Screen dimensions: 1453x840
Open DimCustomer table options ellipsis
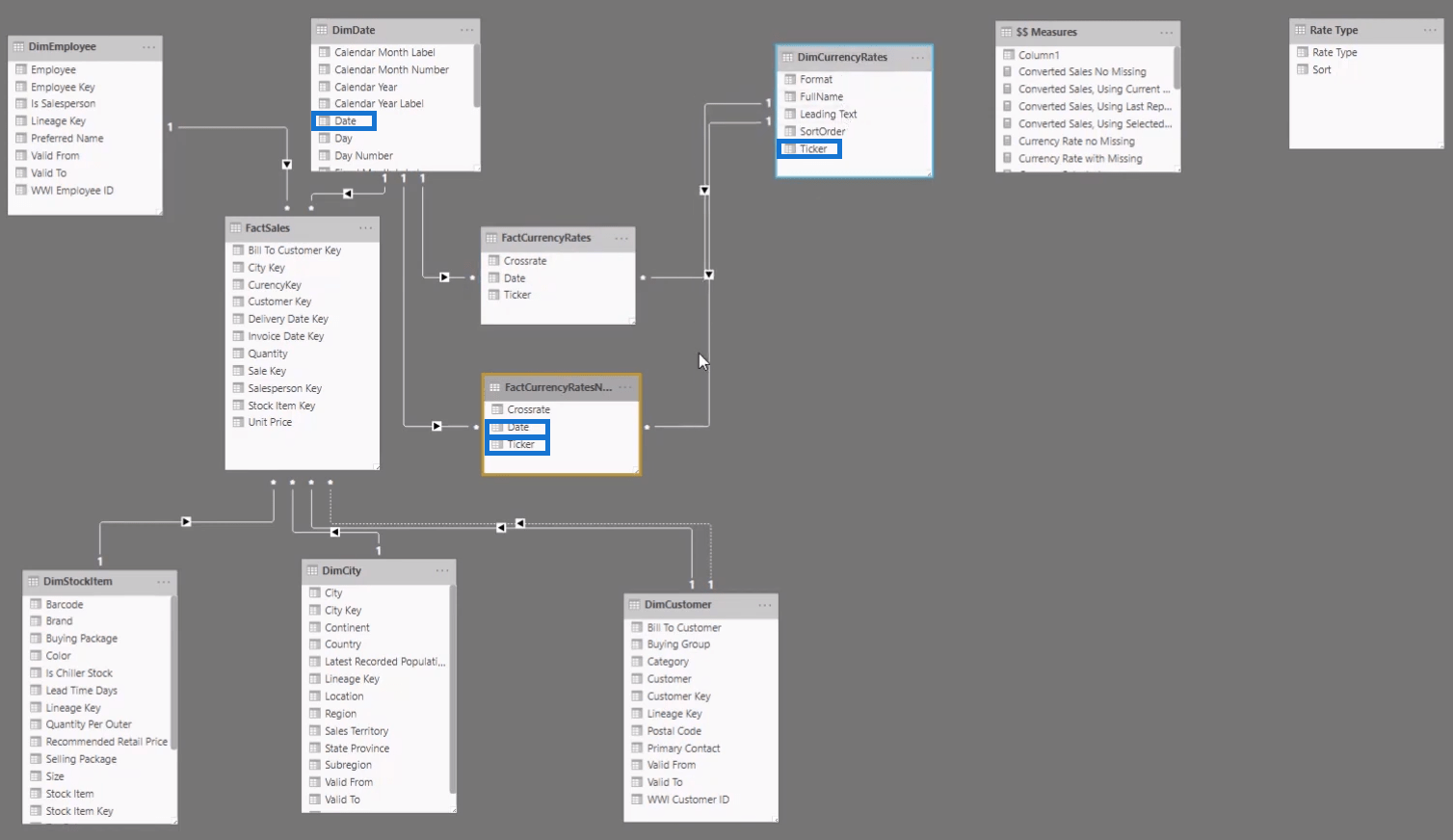pos(765,605)
